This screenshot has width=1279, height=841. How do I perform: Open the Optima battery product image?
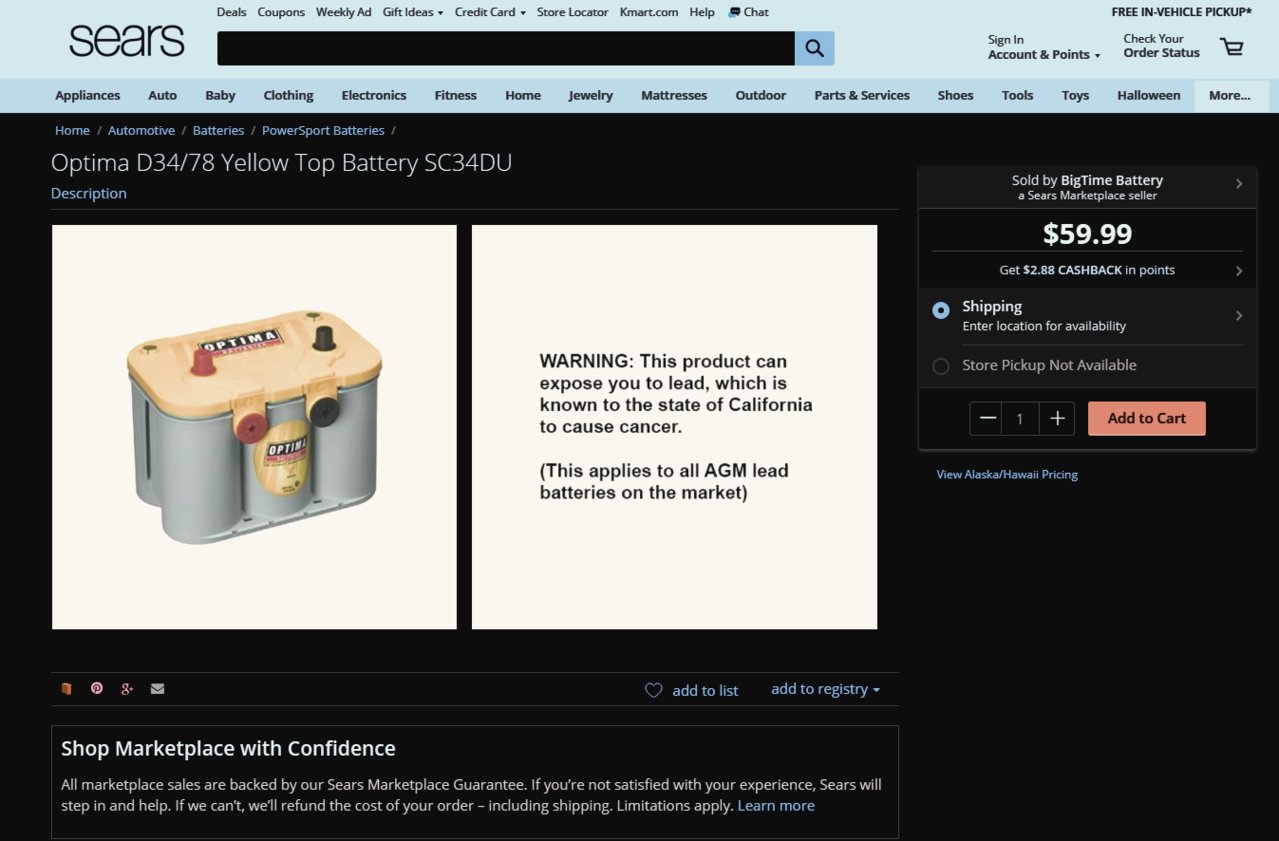pos(254,427)
